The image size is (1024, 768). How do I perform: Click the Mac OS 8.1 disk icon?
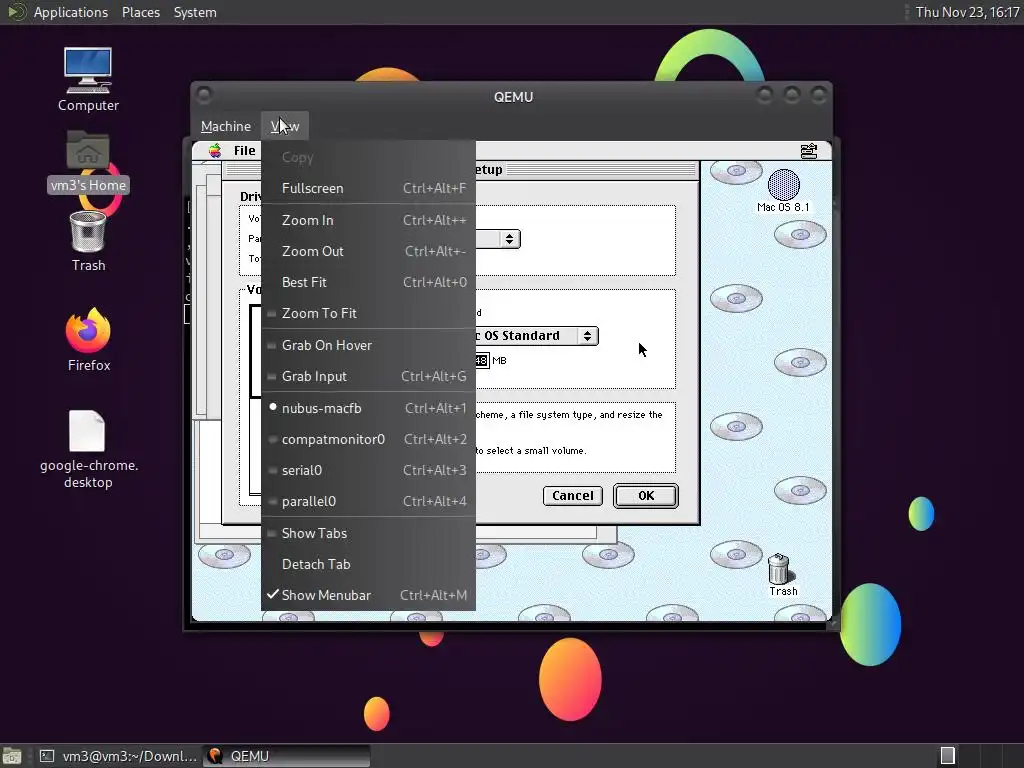coord(783,185)
